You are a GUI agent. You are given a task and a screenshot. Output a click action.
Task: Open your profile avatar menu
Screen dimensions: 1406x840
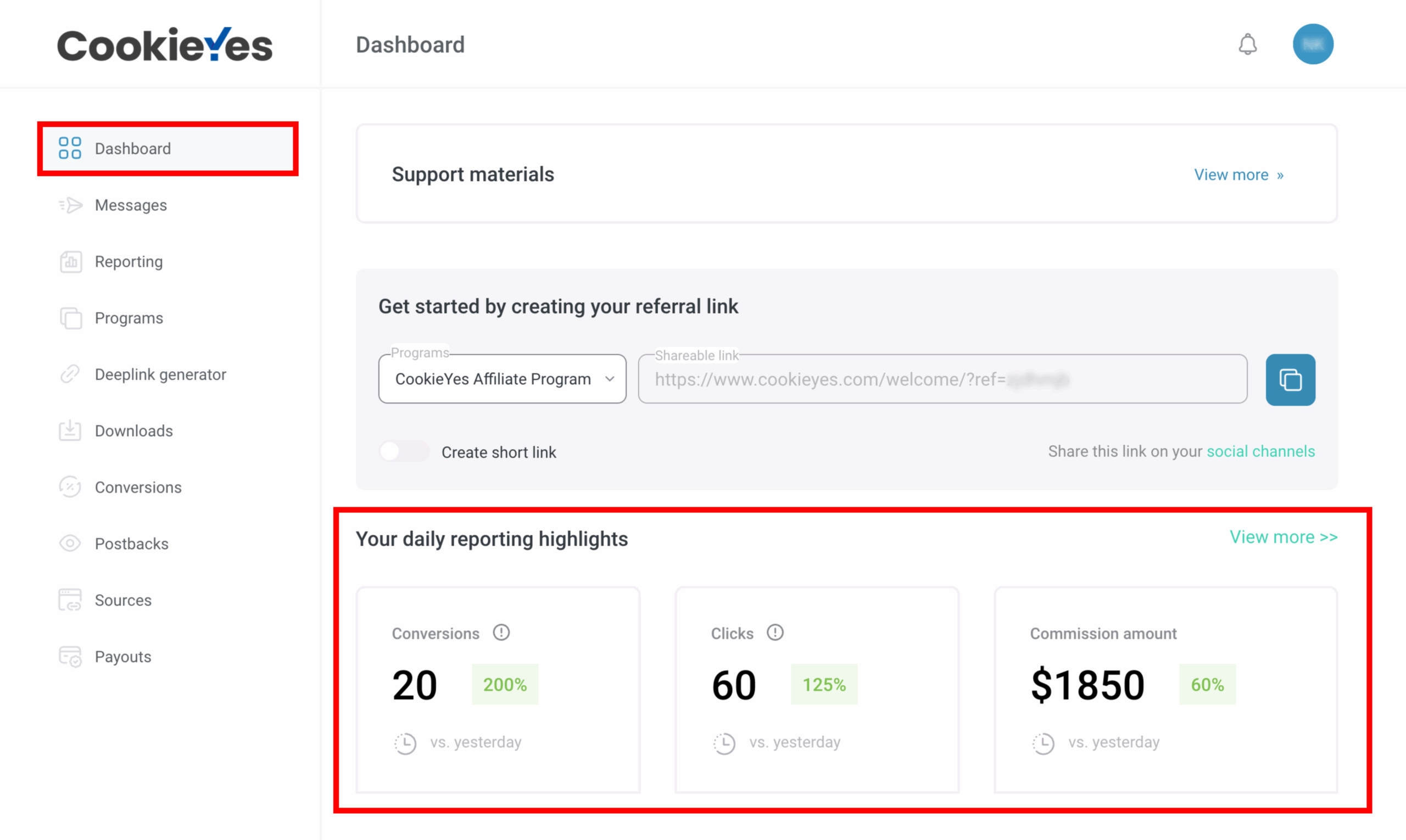click(1314, 44)
